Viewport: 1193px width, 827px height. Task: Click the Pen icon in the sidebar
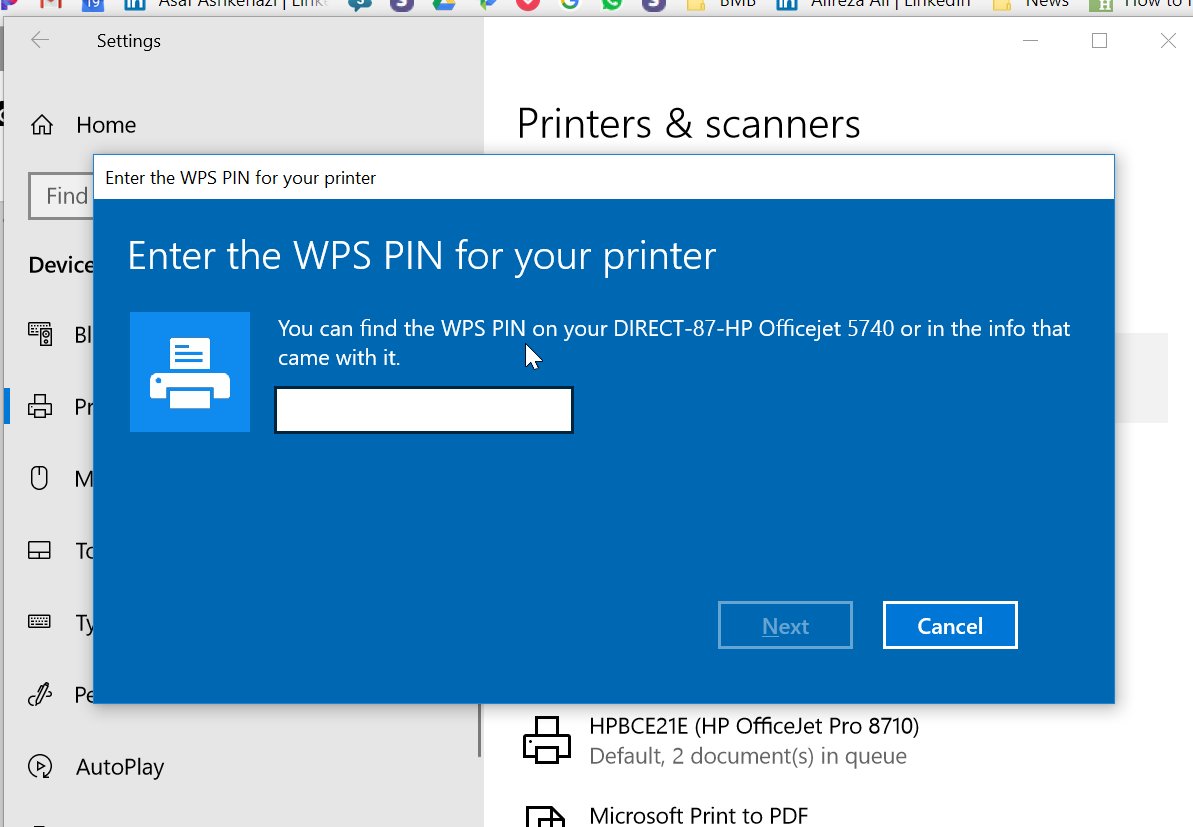point(40,694)
